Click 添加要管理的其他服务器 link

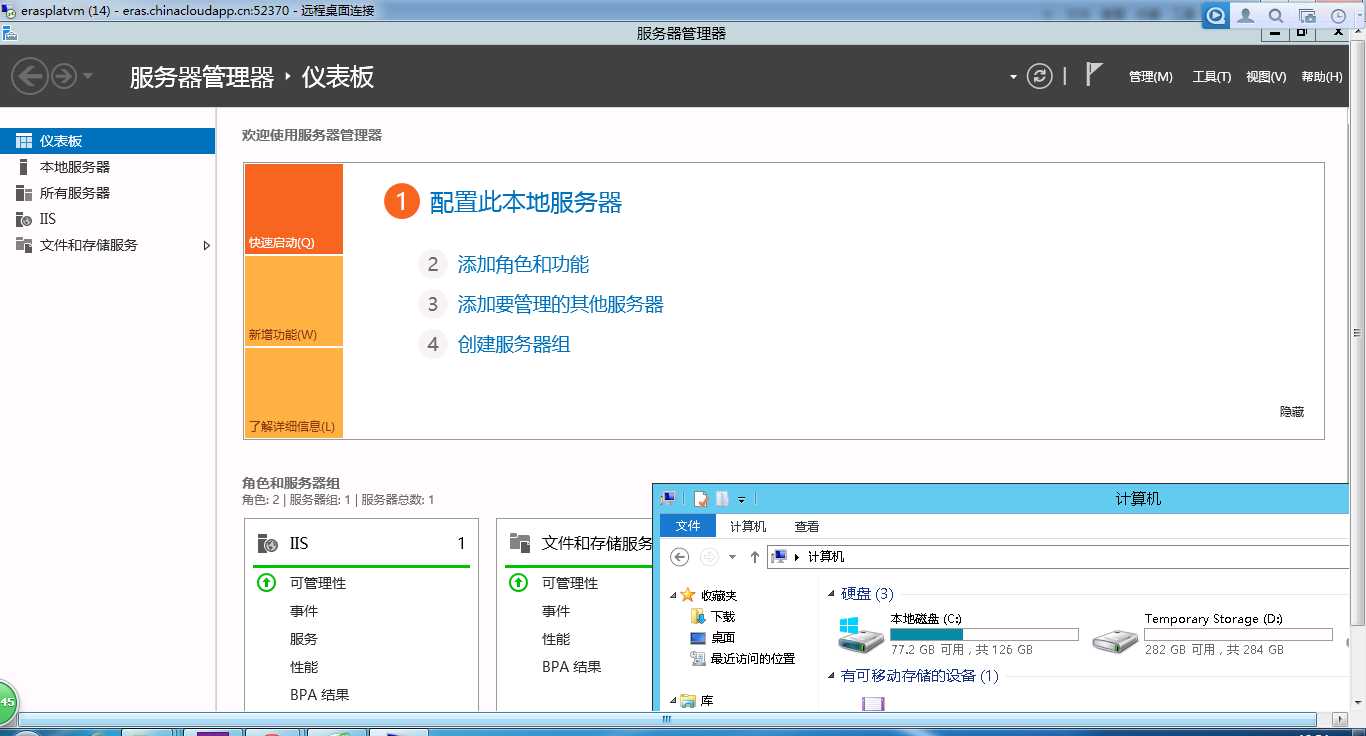(x=560, y=305)
